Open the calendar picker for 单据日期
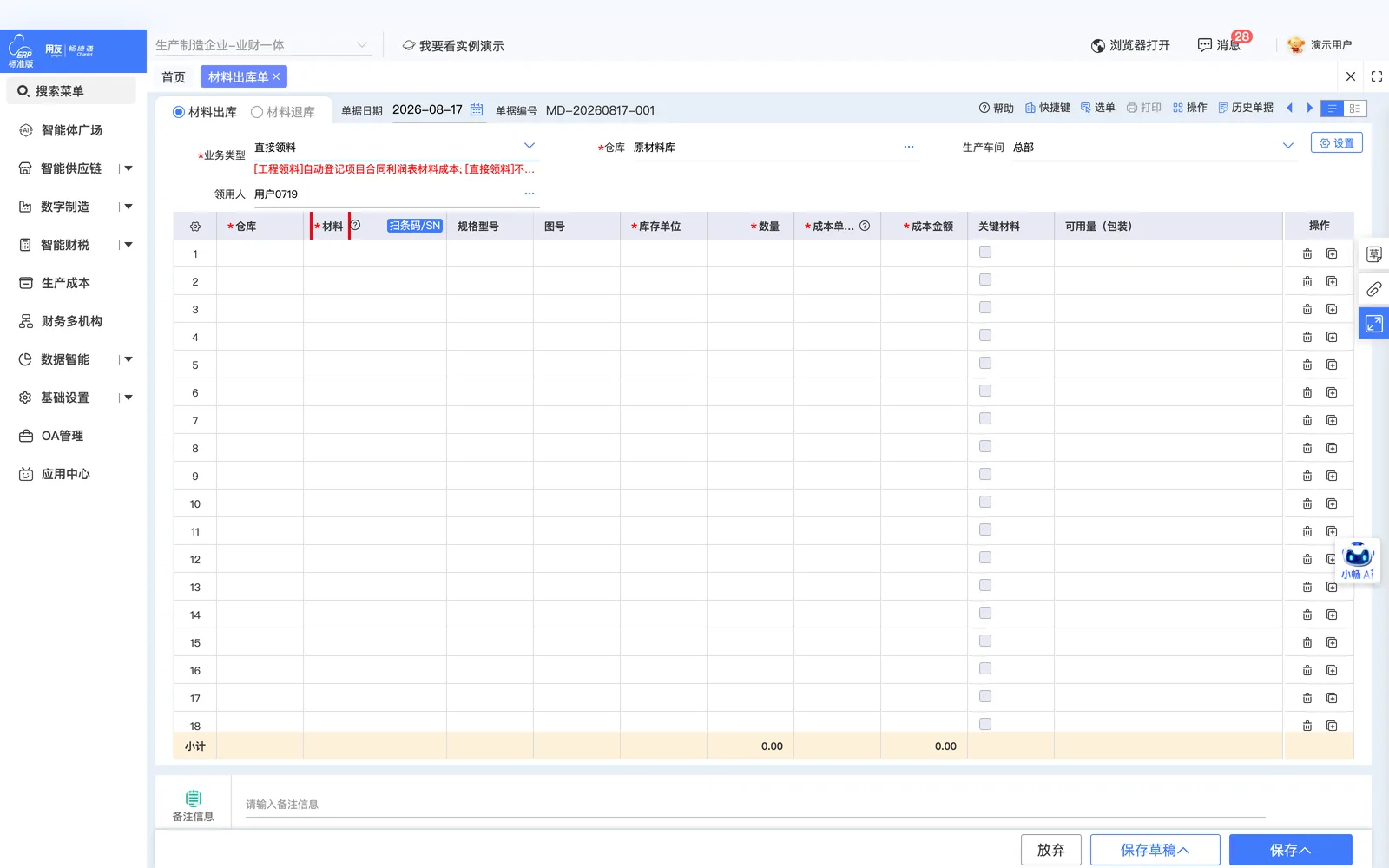This screenshot has width=1389, height=868. pos(477,109)
